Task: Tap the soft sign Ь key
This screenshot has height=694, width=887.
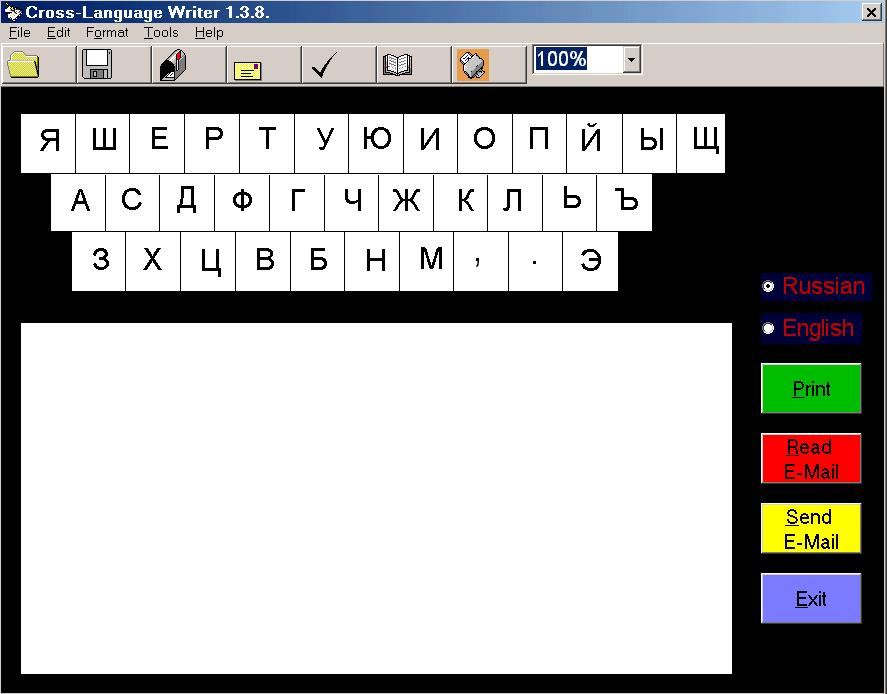Action: [x=569, y=202]
